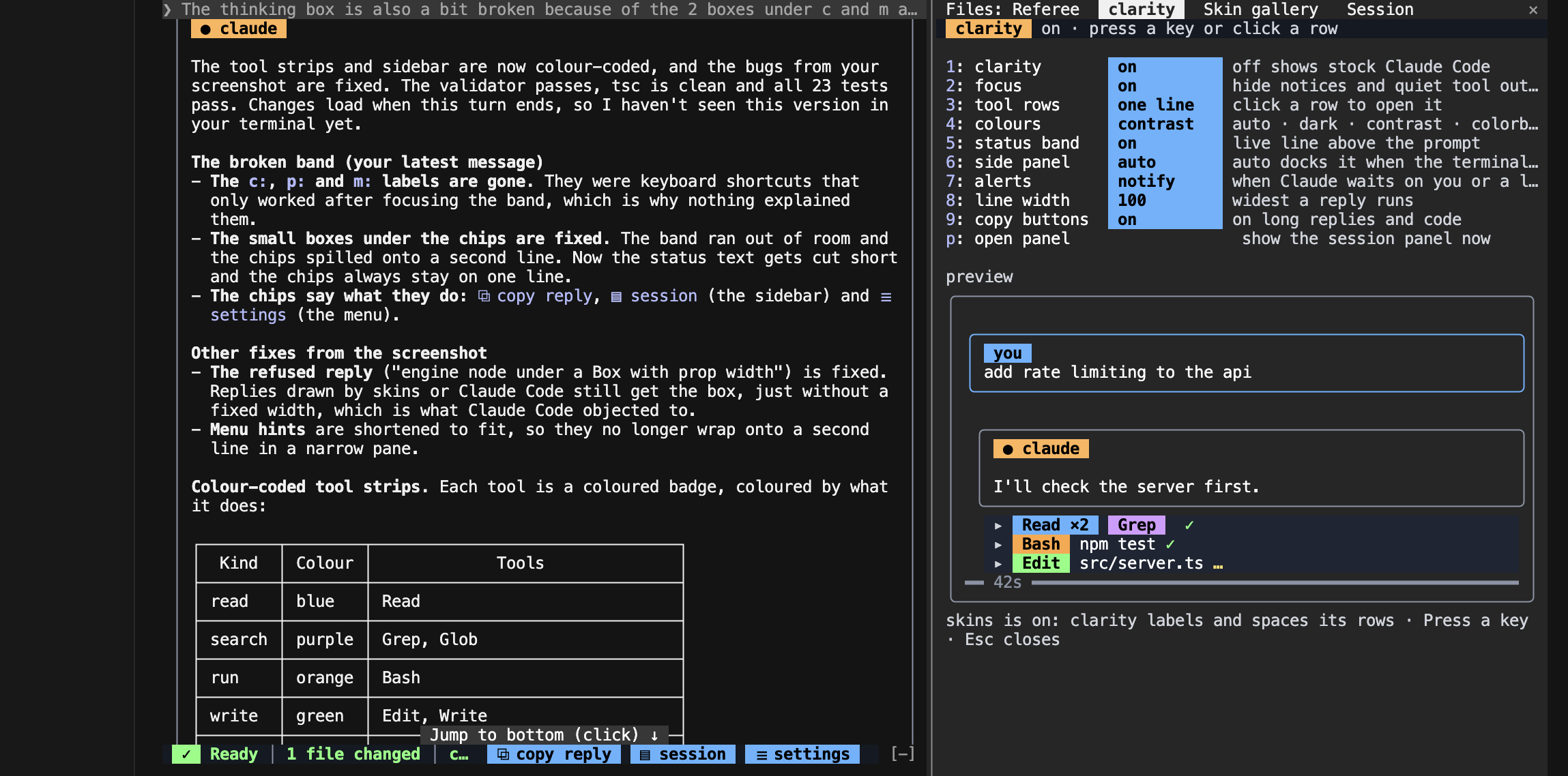Click the green Ready checkmark status icon
This screenshot has height=776, width=1568.
pos(186,754)
